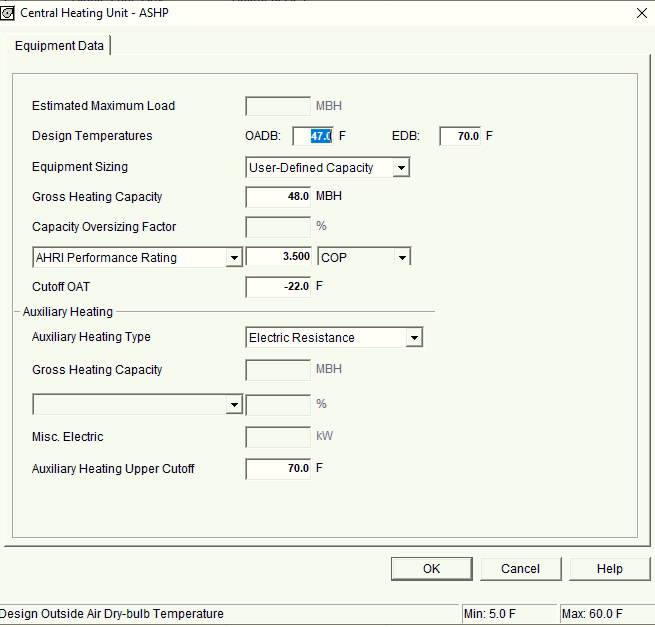Click the EDB design temperature field
The width and height of the screenshot is (655, 627).
pyautogui.click(x=460, y=136)
